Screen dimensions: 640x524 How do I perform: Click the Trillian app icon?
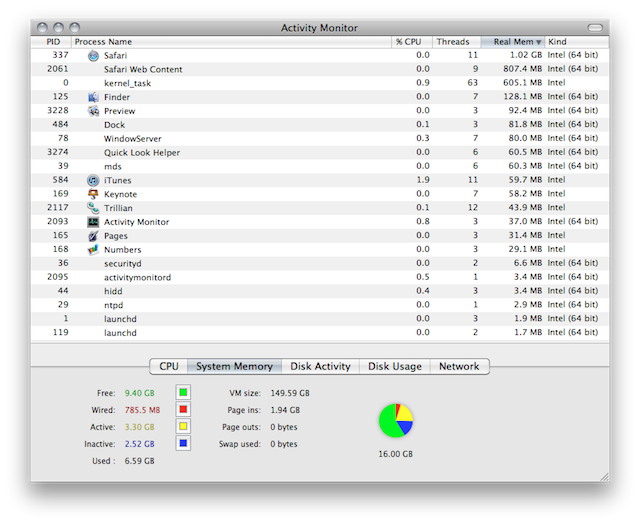click(93, 208)
